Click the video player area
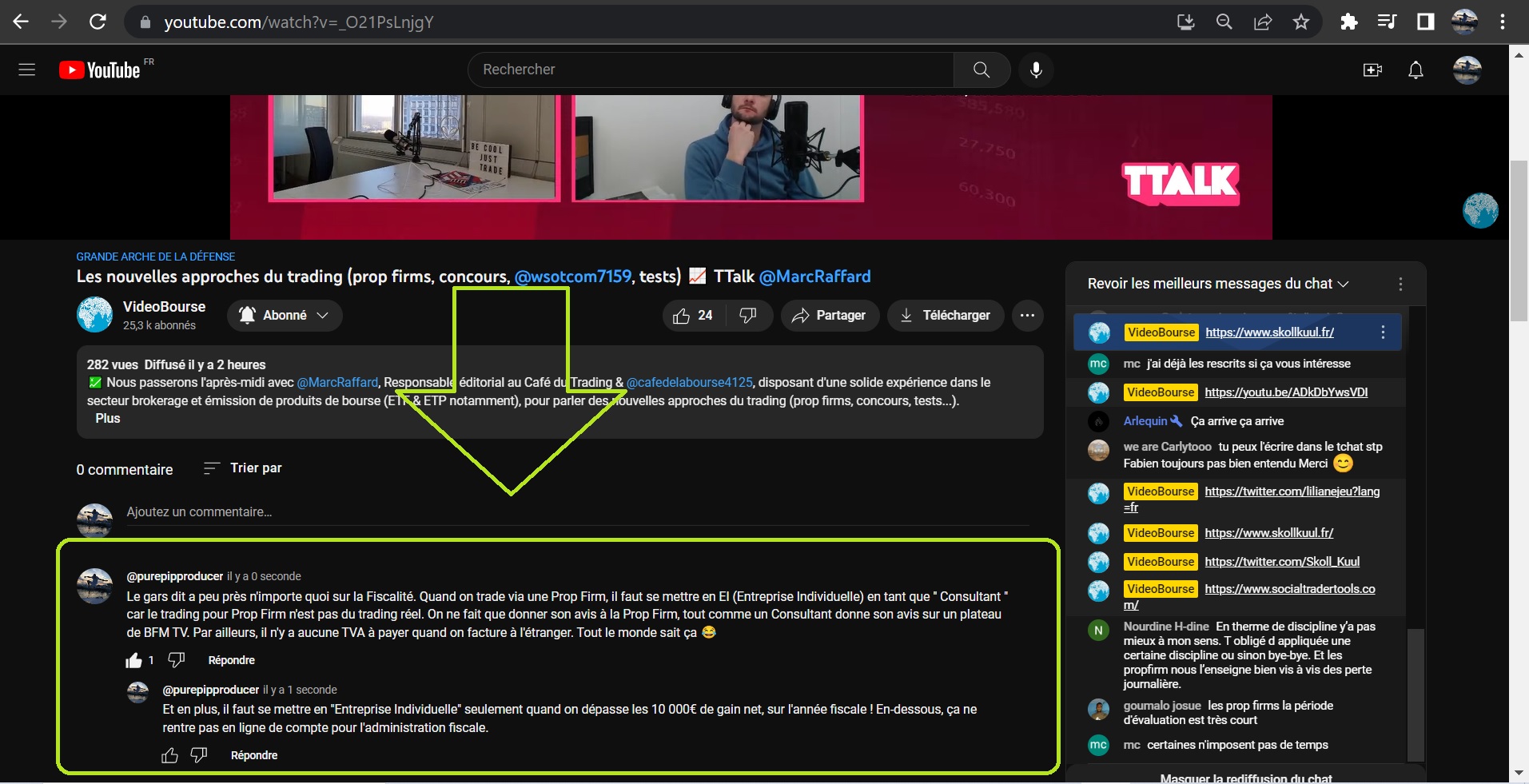This screenshot has width=1529, height=784. click(x=751, y=167)
